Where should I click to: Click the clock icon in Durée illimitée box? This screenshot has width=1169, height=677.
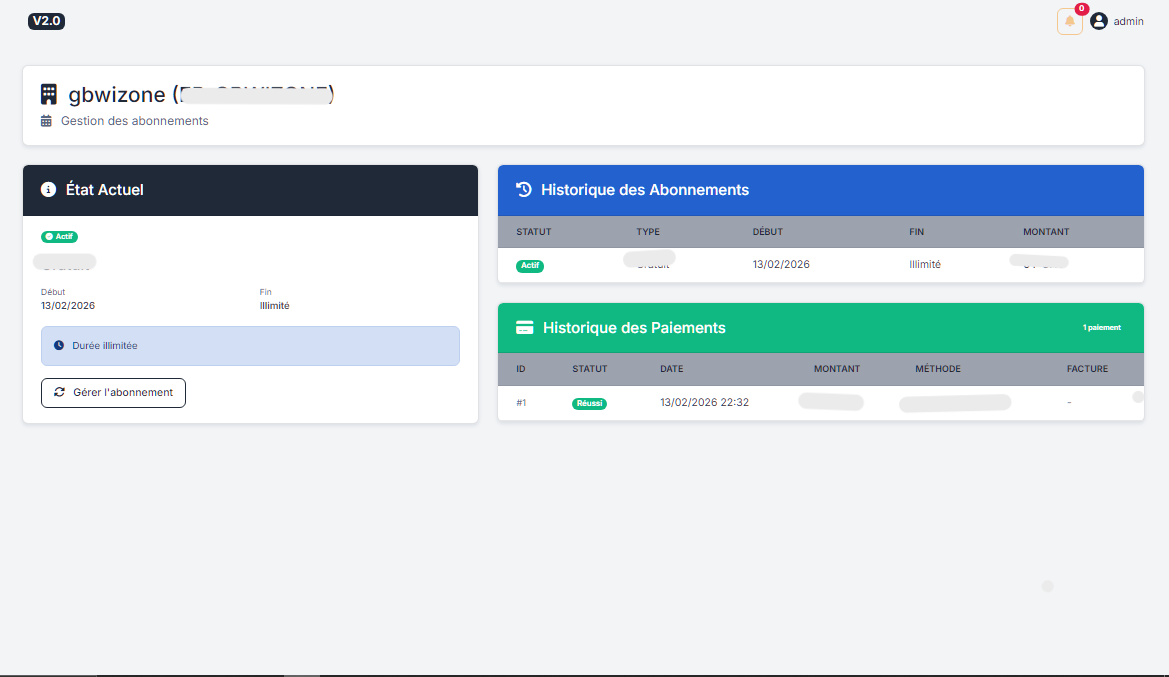[59, 345]
